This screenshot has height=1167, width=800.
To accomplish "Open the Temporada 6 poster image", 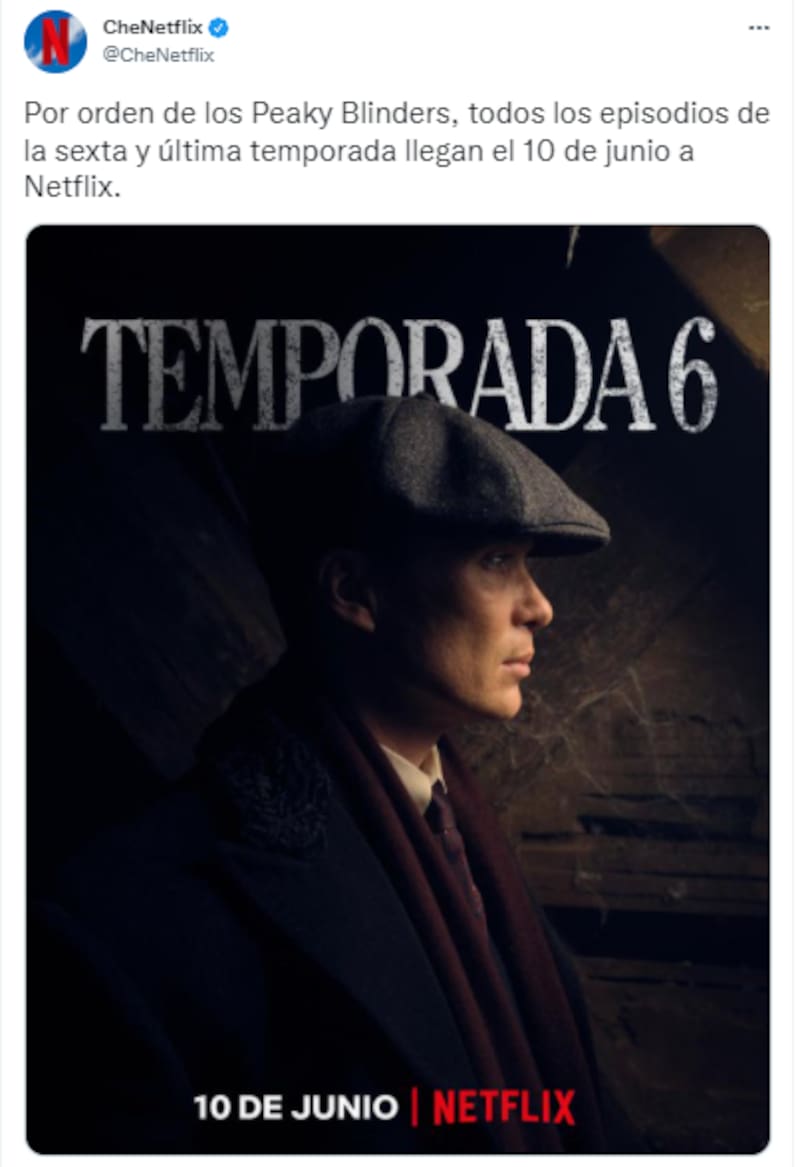I will coord(398,689).
